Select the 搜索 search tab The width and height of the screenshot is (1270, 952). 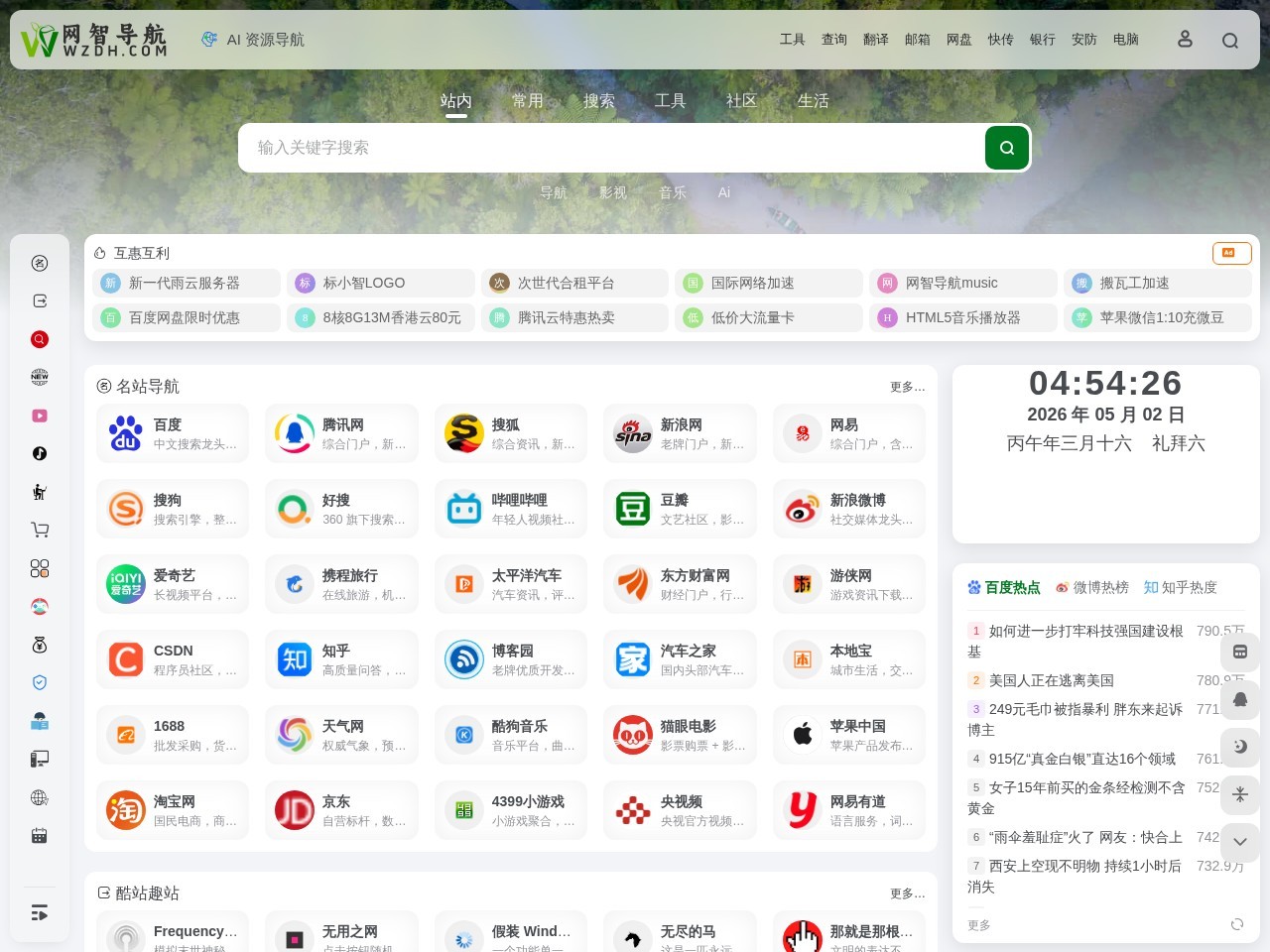599,101
